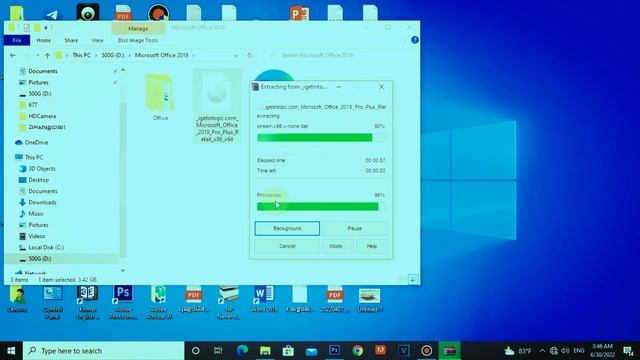
Task: Cancel the WinRAR extraction
Action: coord(287,246)
